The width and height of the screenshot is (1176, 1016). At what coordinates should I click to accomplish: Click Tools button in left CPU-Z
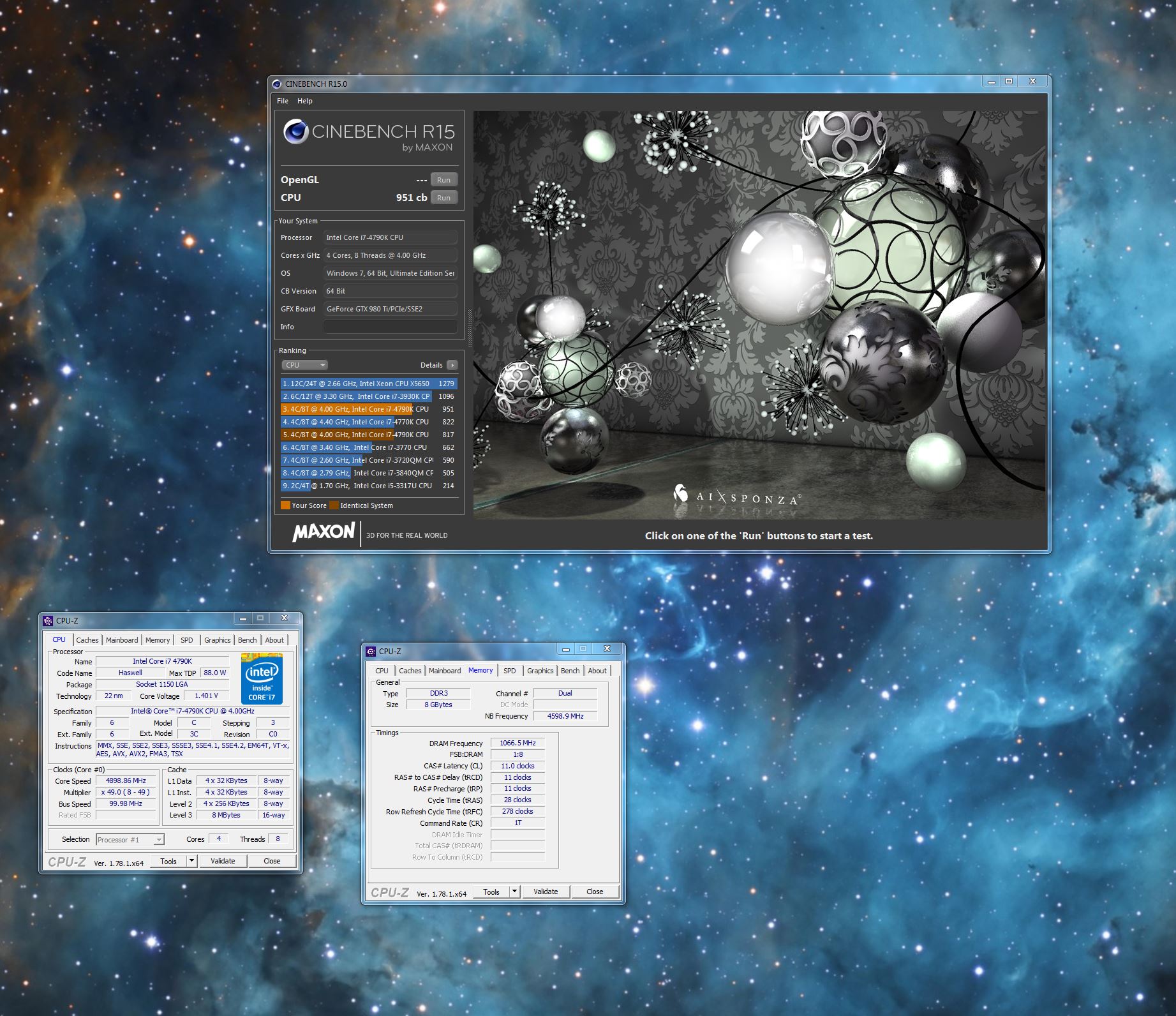pos(168,861)
